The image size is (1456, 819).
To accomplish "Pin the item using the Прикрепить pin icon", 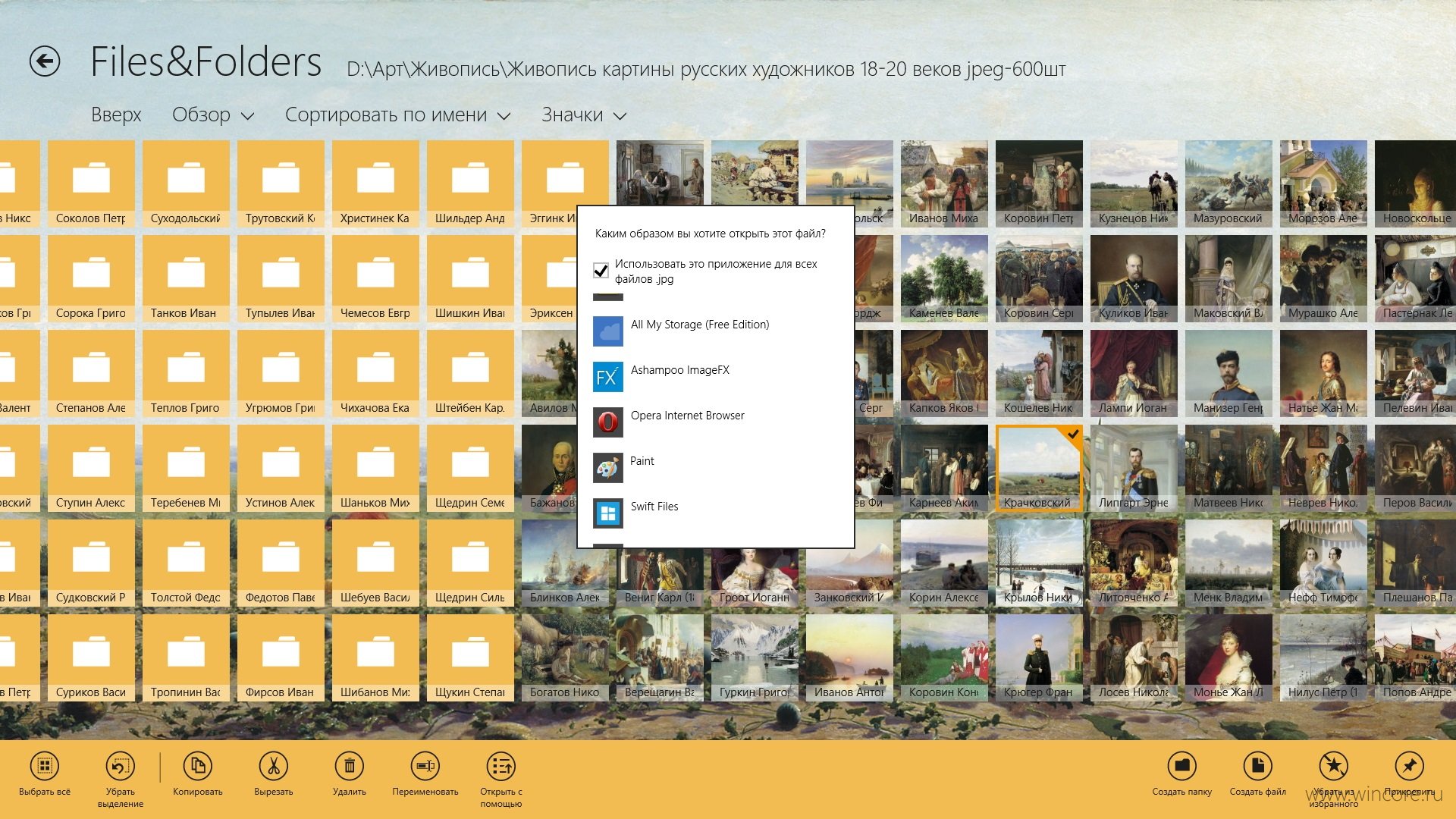I will [1410, 766].
